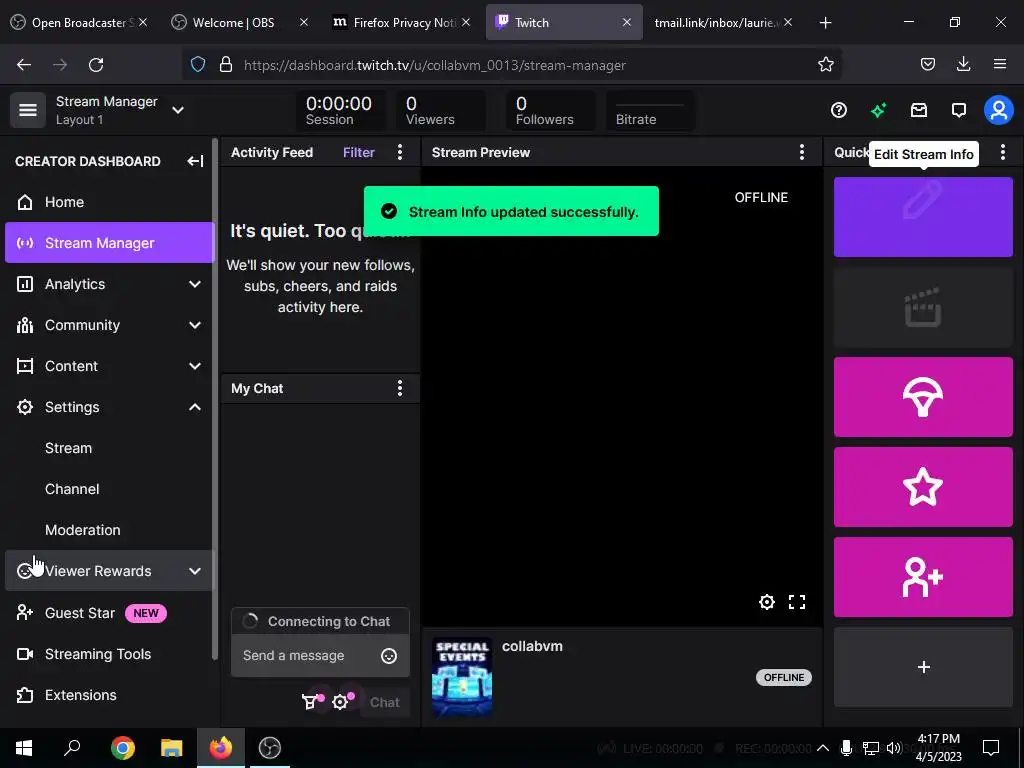Click the green sparkle what's new icon

[x=878, y=110]
